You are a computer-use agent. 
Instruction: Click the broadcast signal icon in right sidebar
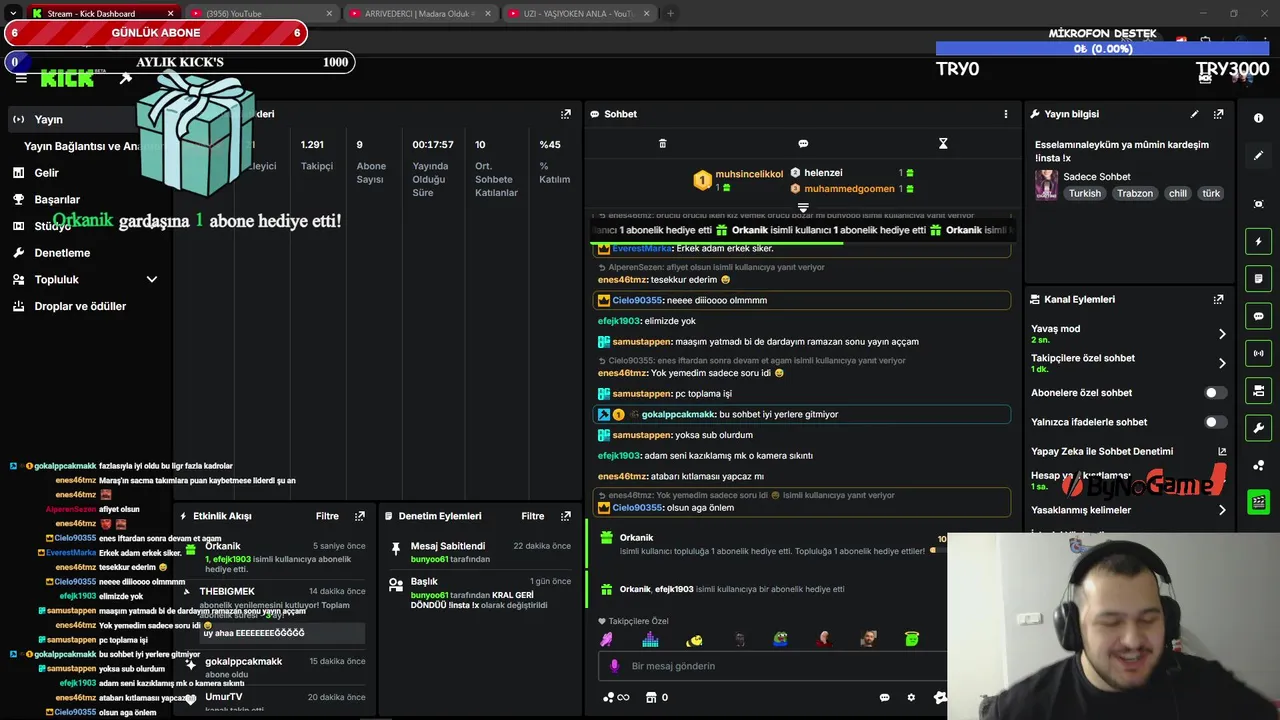[1258, 353]
